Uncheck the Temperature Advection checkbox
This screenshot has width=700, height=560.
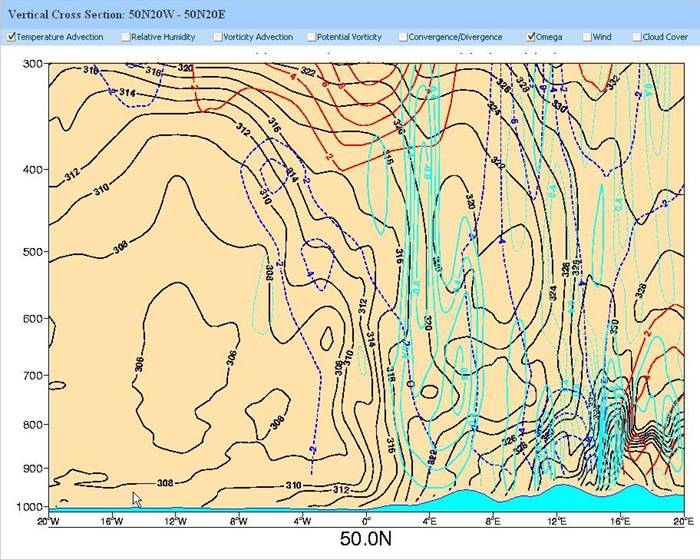point(11,37)
